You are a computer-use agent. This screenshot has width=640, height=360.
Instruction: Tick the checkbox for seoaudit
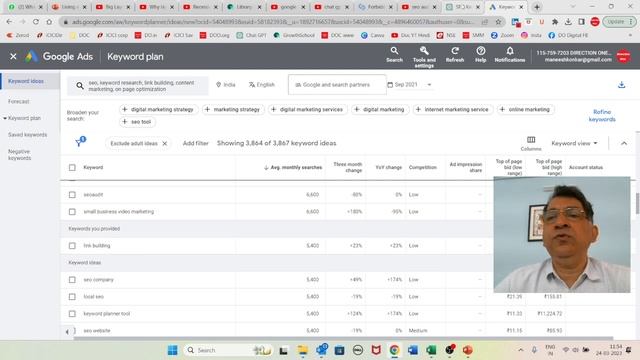(x=72, y=195)
